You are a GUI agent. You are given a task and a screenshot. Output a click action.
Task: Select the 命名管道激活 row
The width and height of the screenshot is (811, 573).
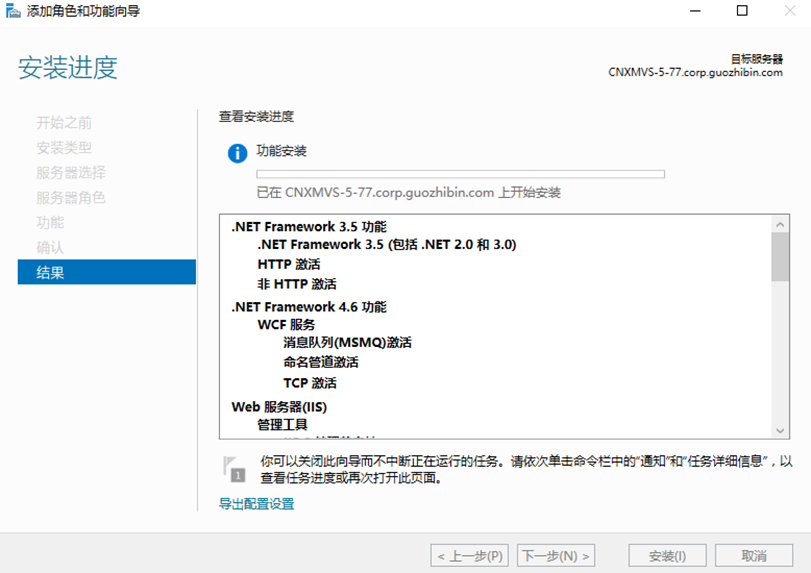[x=321, y=362]
